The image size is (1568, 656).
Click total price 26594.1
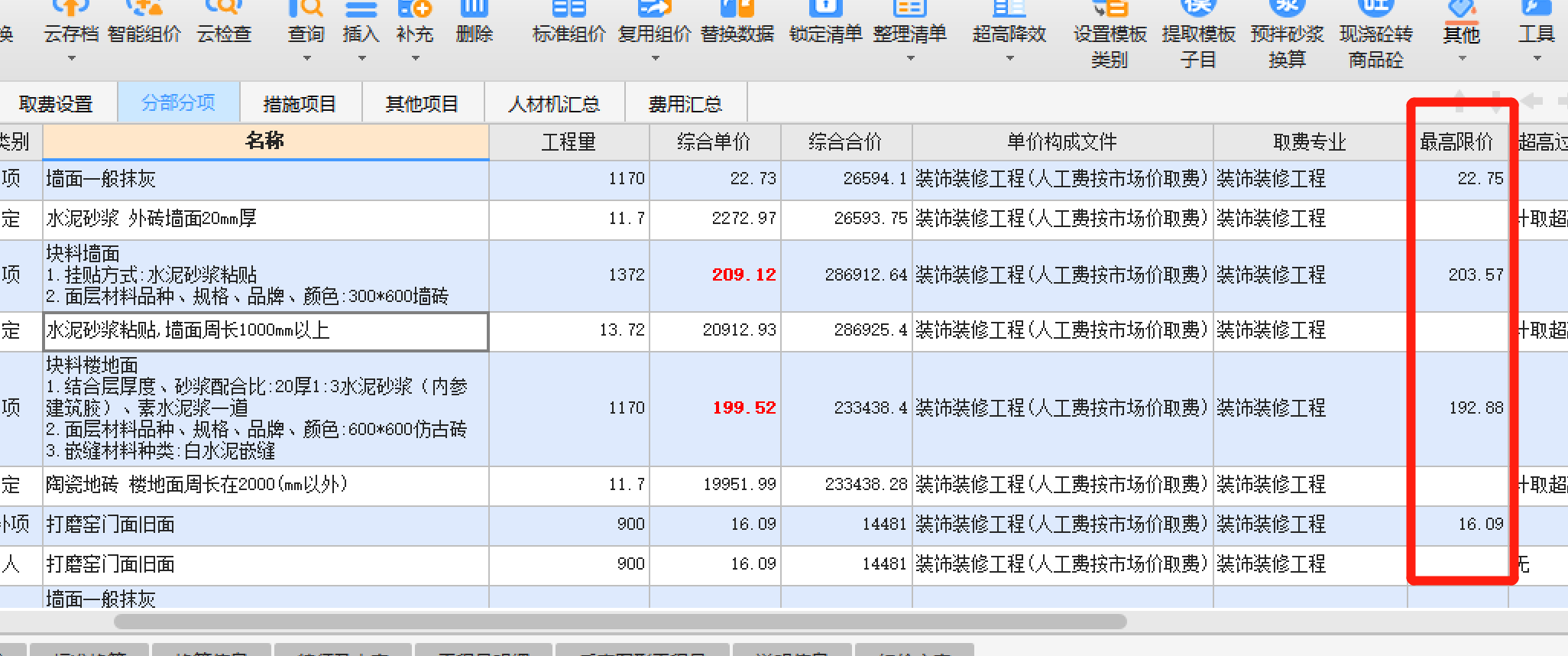tap(875, 179)
